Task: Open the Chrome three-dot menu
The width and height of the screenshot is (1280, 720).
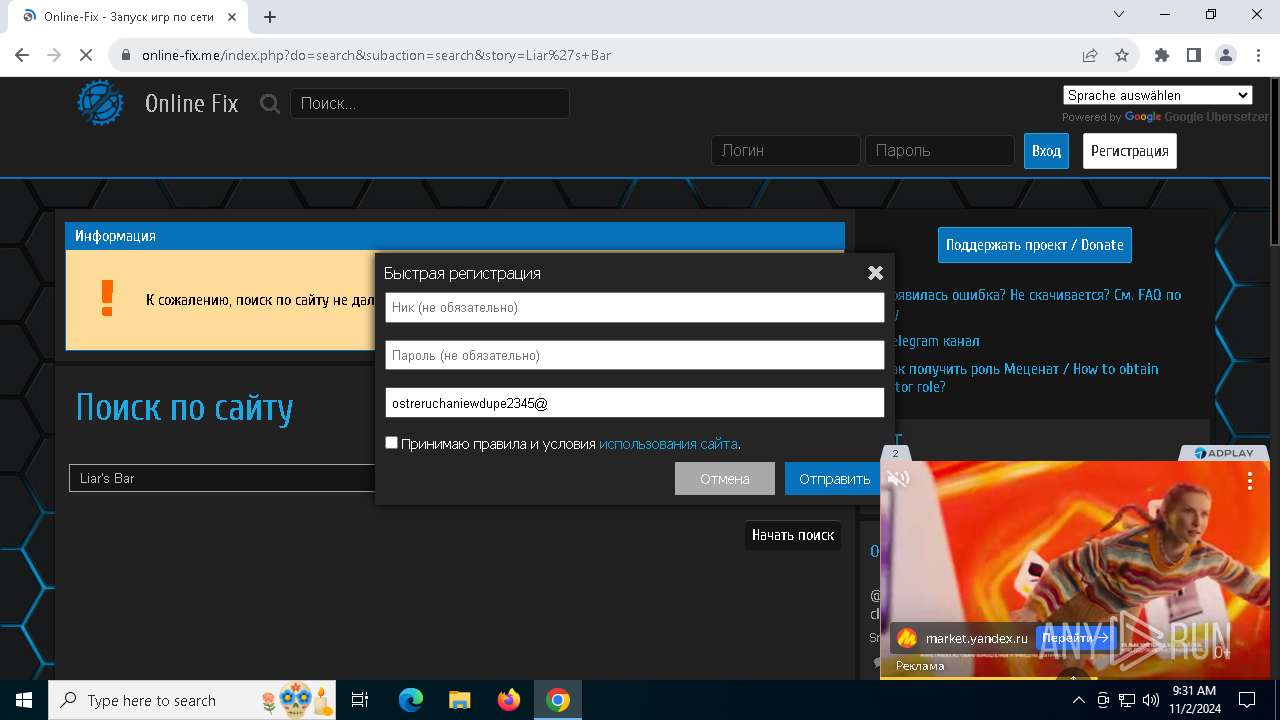Action: (x=1257, y=55)
